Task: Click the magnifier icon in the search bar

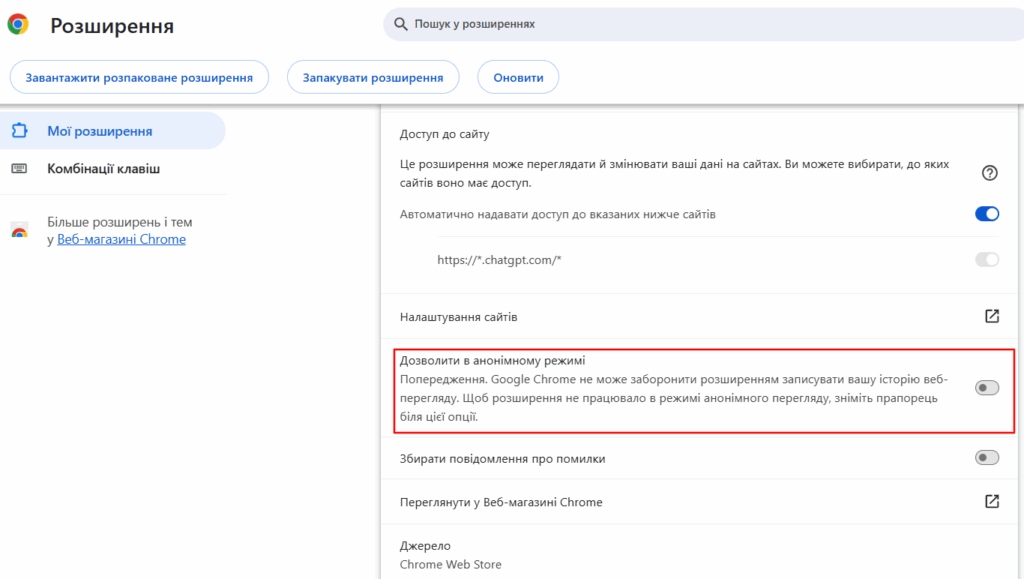Action: (400, 23)
